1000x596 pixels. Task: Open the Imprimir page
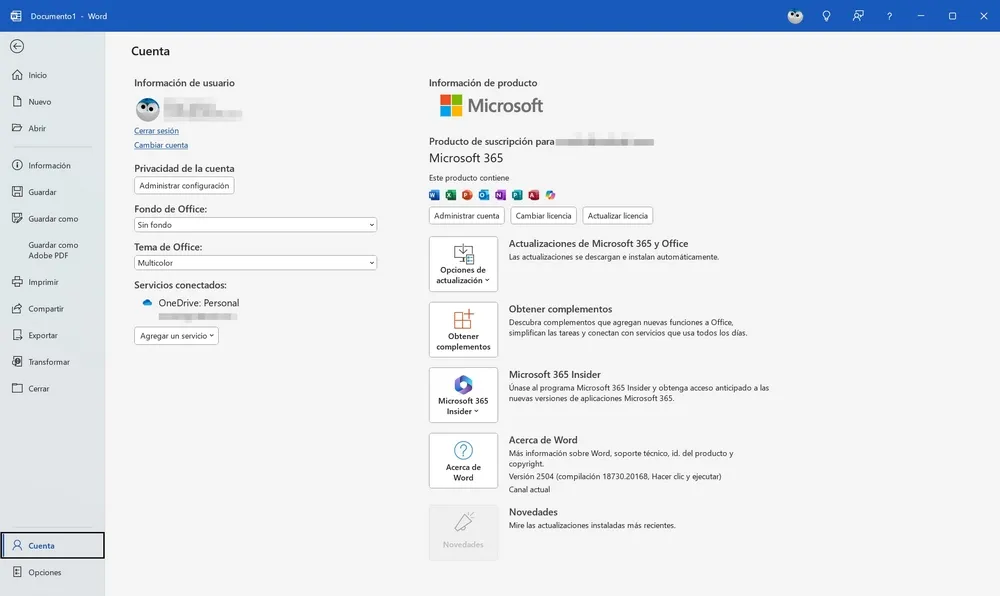coord(52,282)
